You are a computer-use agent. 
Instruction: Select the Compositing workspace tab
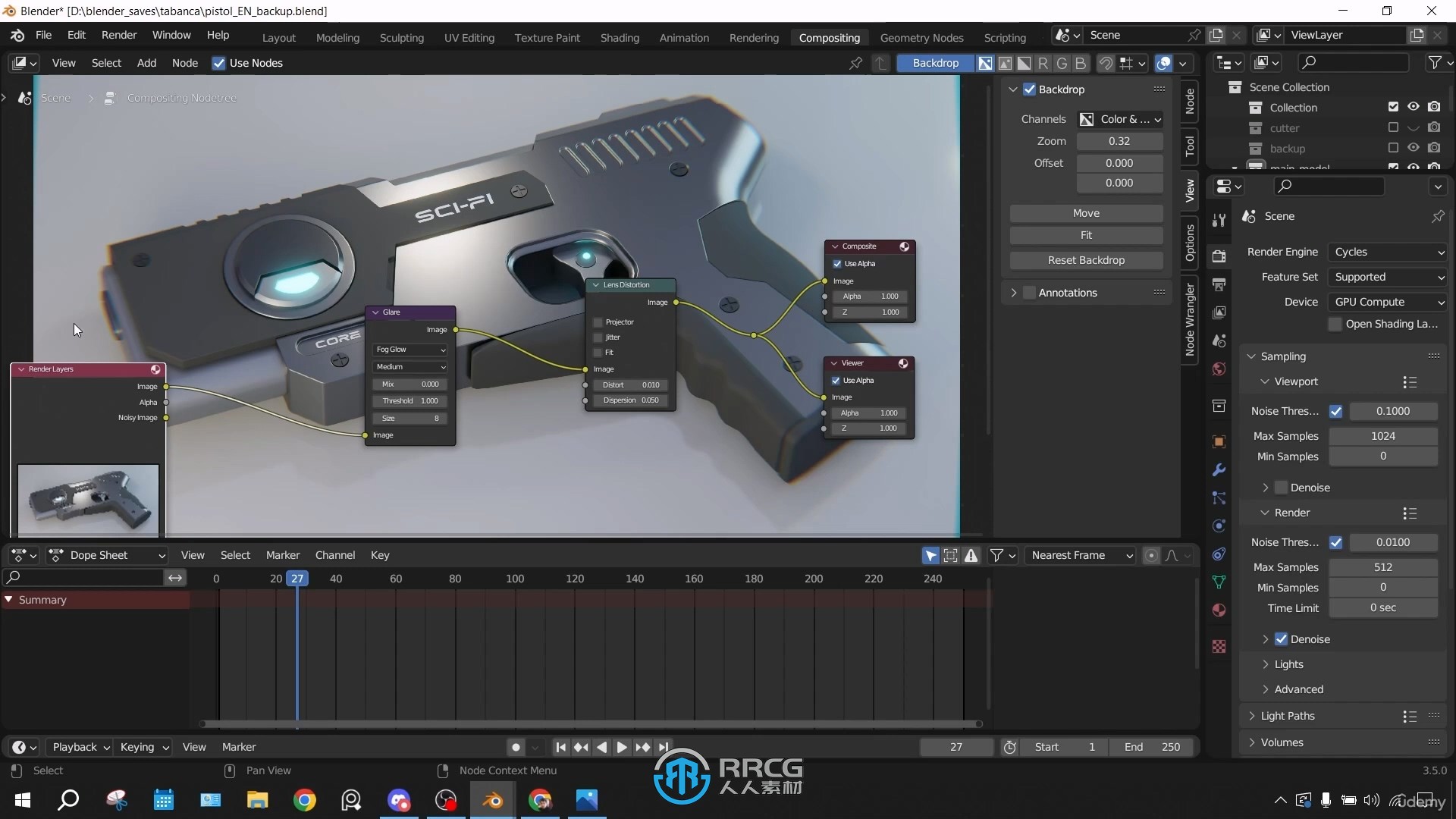[x=829, y=37]
